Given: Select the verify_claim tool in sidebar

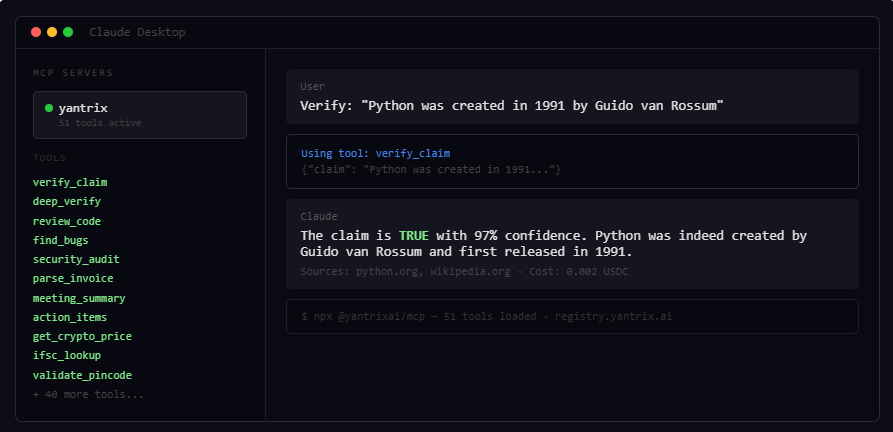Looking at the screenshot, I should click(x=70, y=183).
